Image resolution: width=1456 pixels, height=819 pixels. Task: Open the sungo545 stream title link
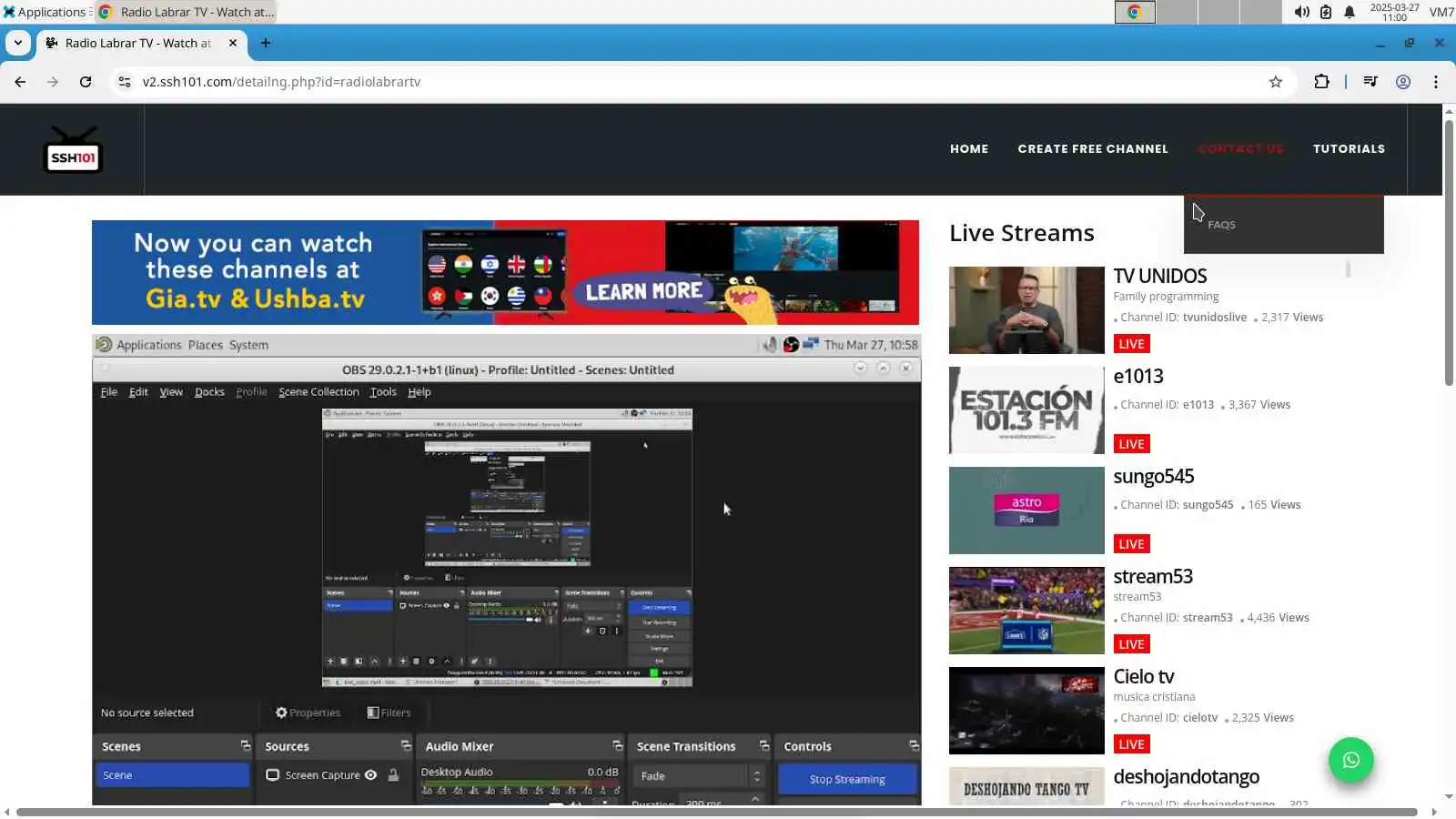point(1153,476)
